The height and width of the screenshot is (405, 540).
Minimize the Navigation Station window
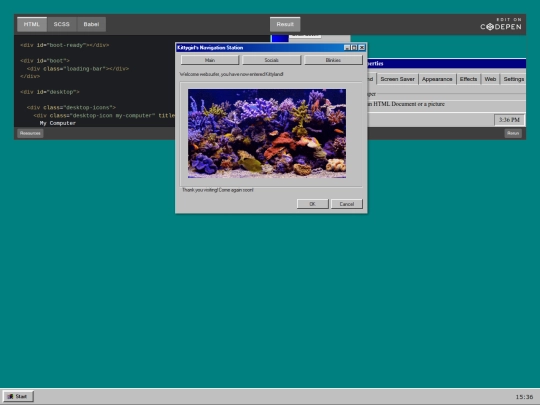[x=347, y=48]
